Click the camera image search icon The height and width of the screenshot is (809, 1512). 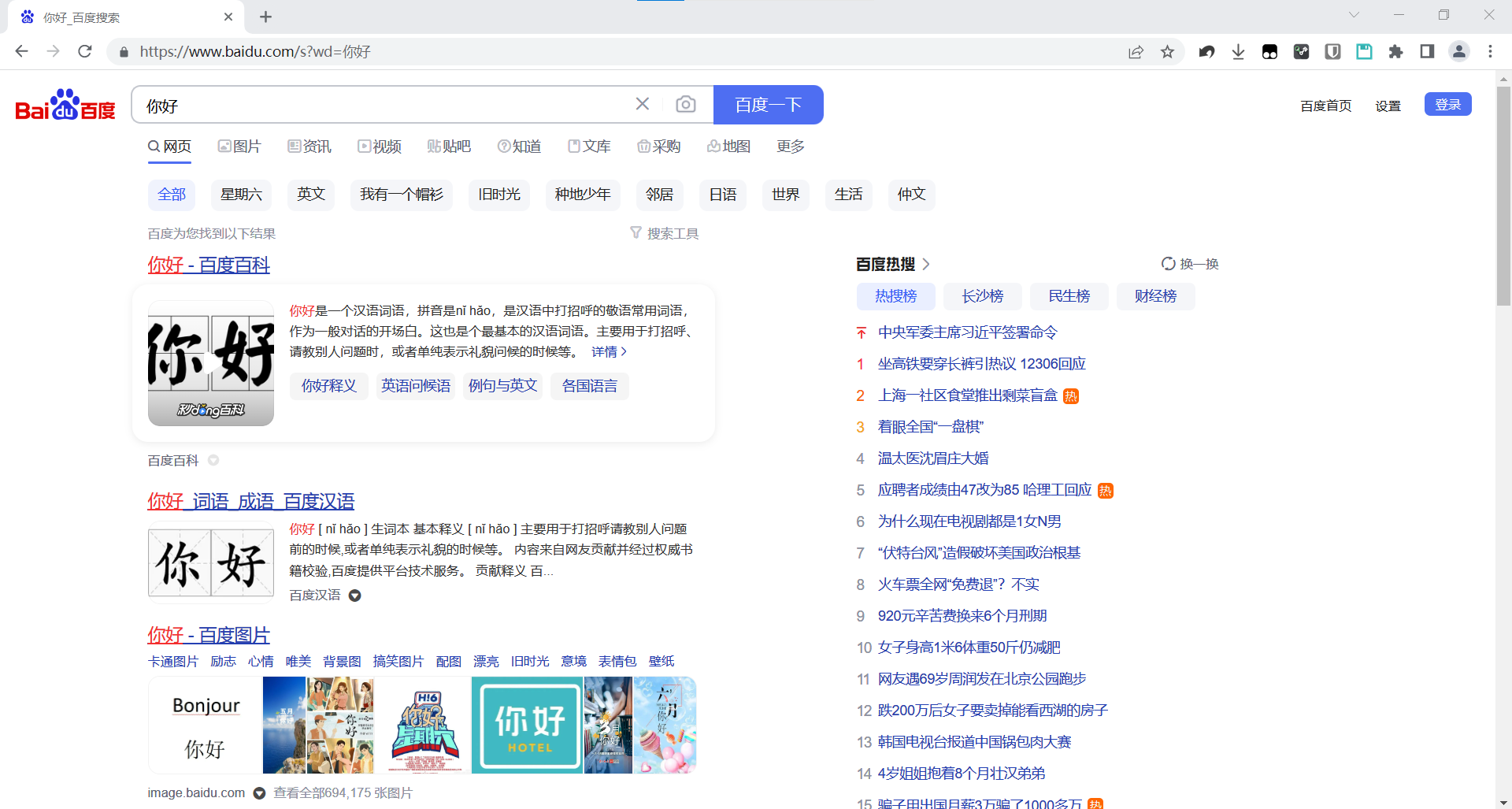(x=685, y=105)
